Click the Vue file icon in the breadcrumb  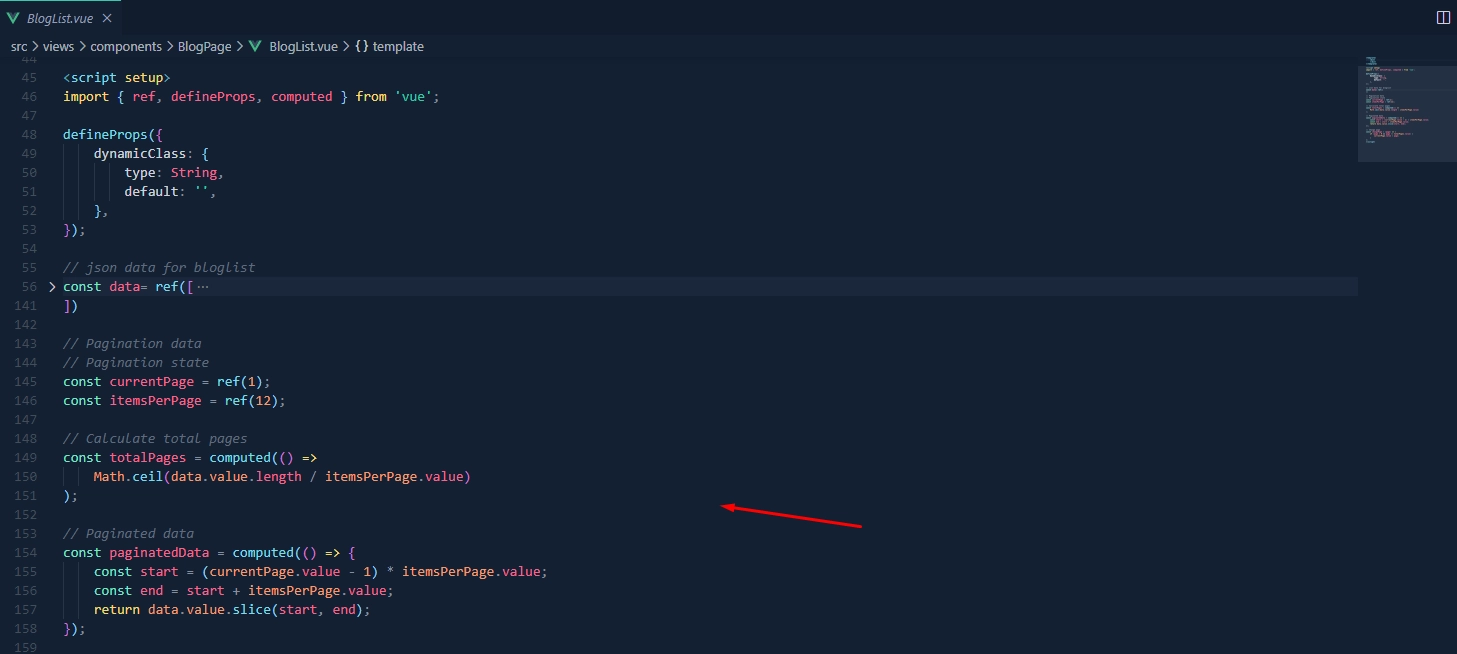click(255, 46)
